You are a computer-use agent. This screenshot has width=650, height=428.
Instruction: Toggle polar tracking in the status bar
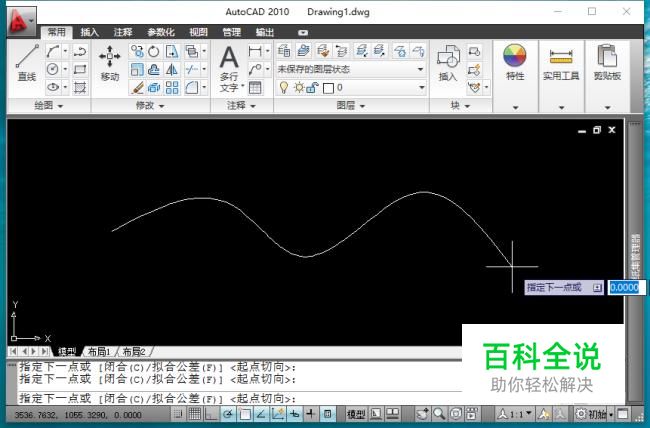[228, 414]
